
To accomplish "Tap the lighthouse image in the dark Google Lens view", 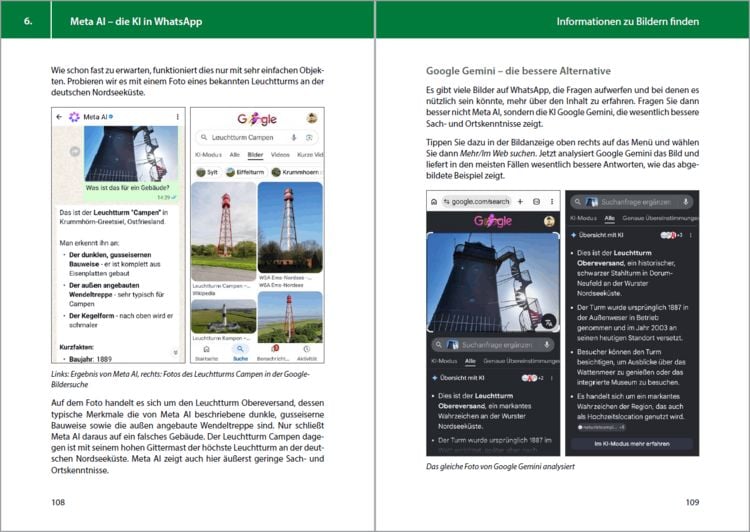I will tap(493, 282).
